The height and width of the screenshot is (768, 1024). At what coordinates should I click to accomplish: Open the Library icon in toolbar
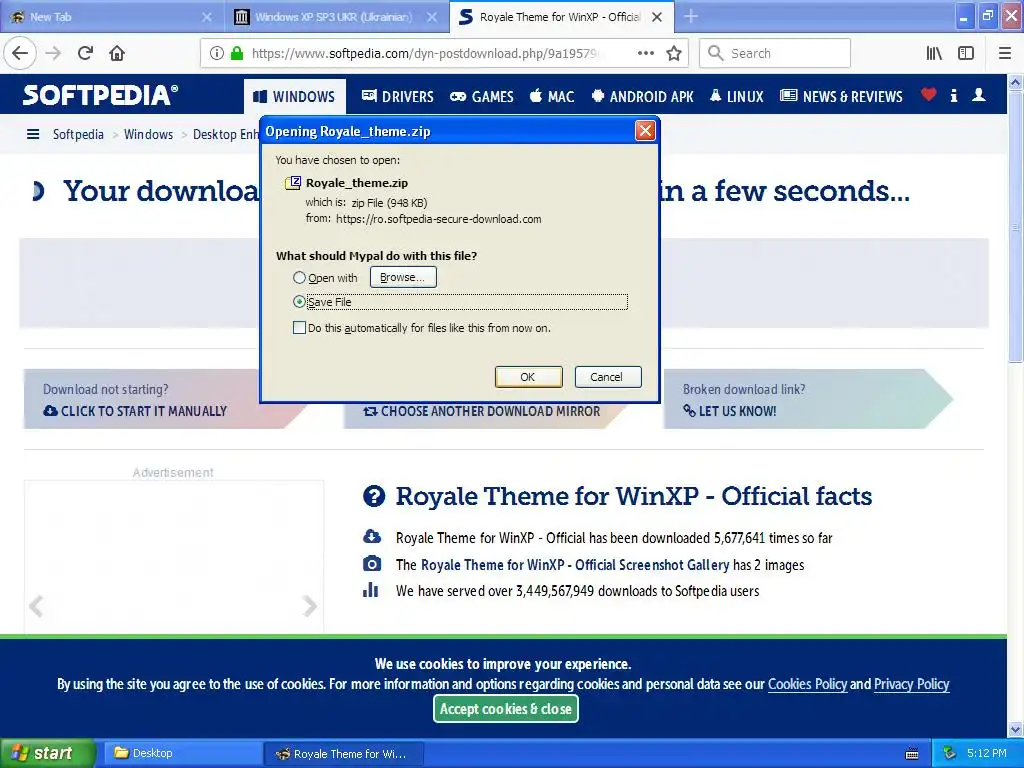pyautogui.click(x=935, y=54)
